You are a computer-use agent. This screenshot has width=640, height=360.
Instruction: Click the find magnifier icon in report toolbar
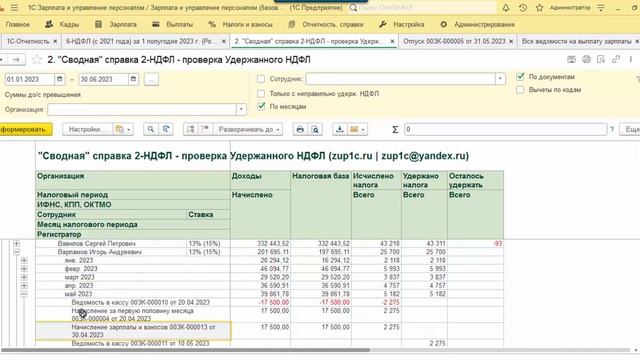pyautogui.click(x=151, y=129)
